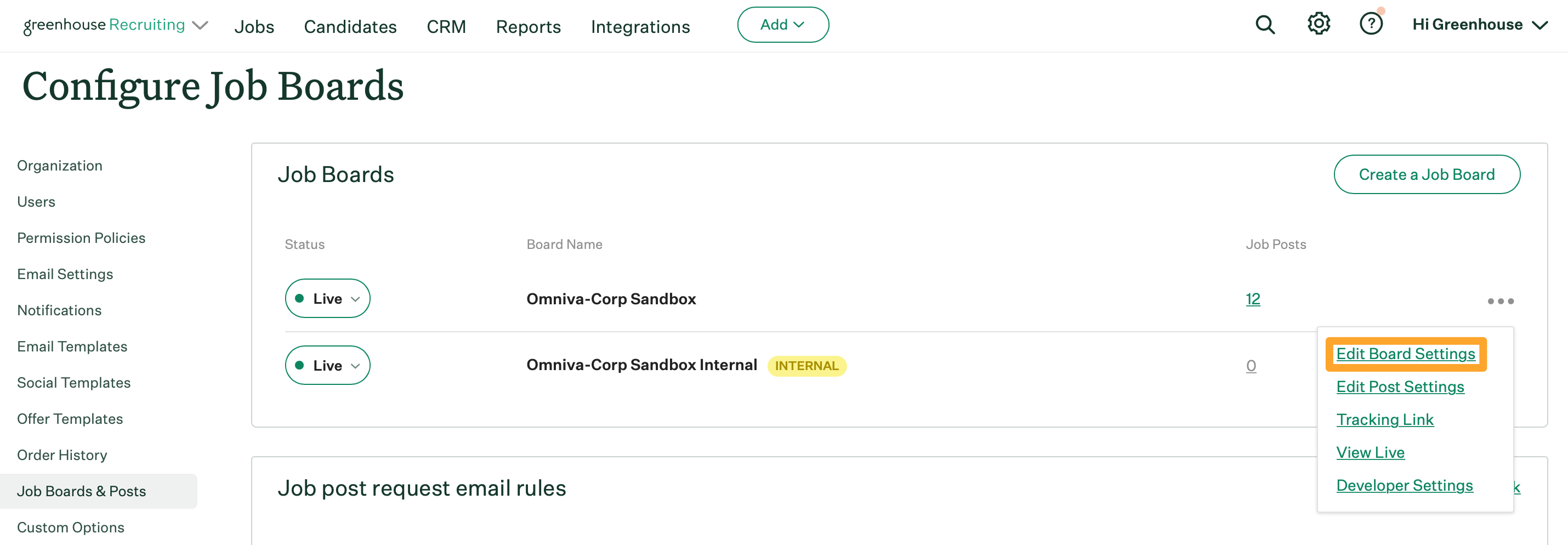Screen dimensions: 1568x545
Task: Open Social Templates in the sidebar
Action: [73, 382]
